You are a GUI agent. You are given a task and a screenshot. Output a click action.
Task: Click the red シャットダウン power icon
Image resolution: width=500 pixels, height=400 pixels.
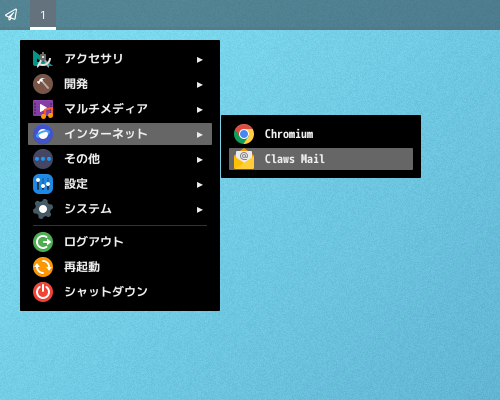point(43,292)
